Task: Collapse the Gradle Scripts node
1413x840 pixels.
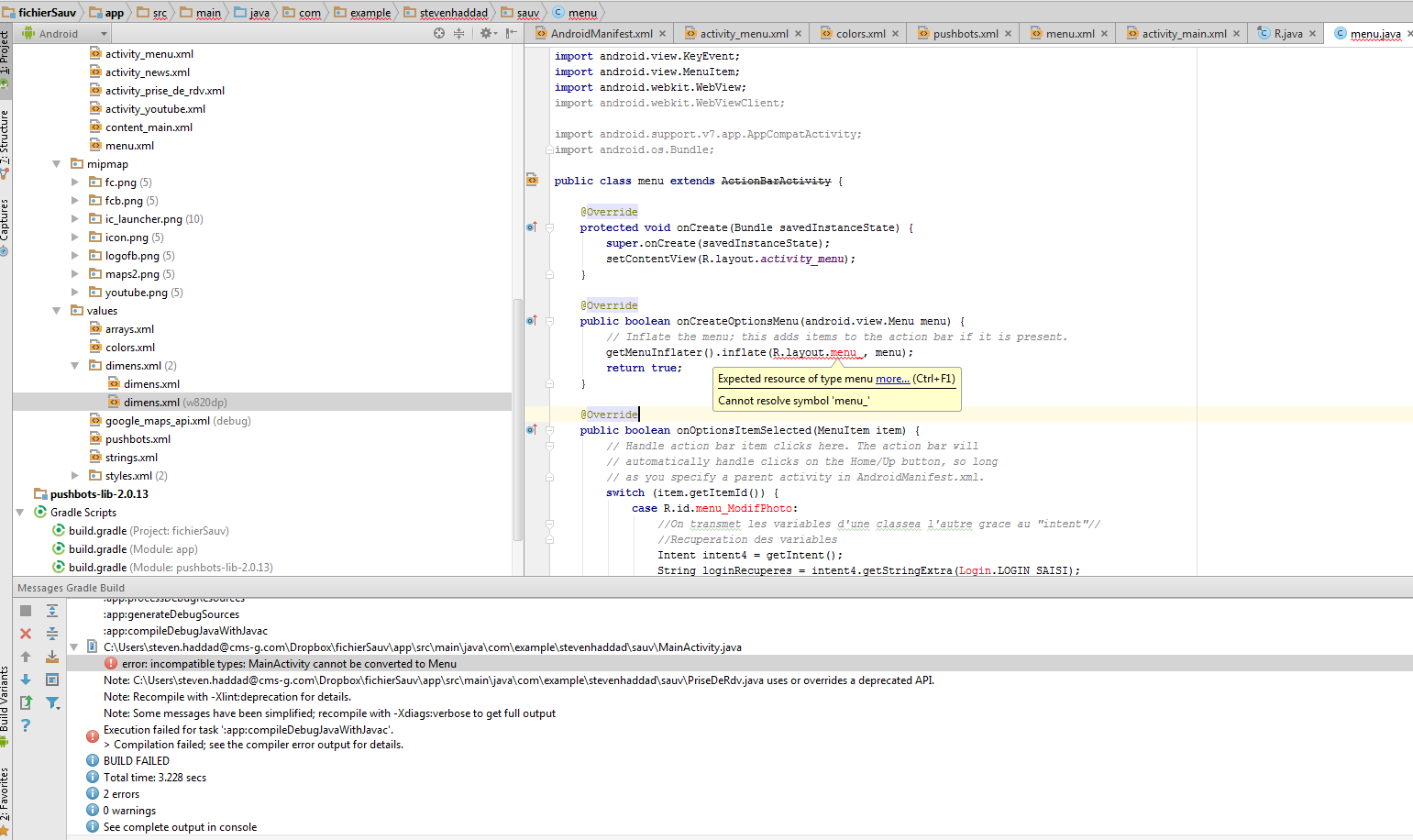Action: click(20, 513)
